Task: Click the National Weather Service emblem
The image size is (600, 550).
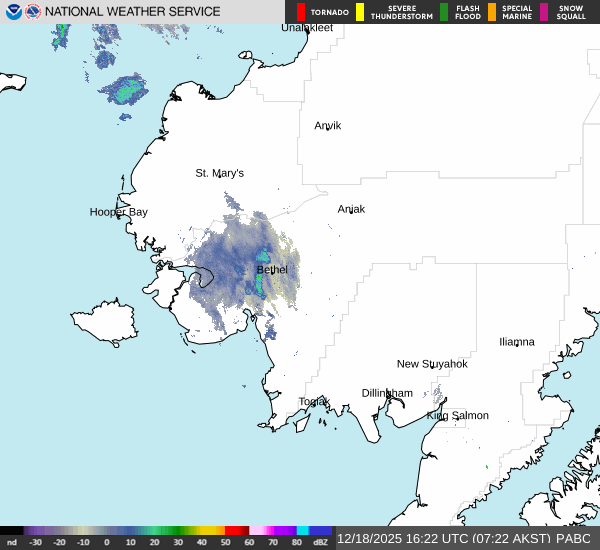Action: (34, 12)
